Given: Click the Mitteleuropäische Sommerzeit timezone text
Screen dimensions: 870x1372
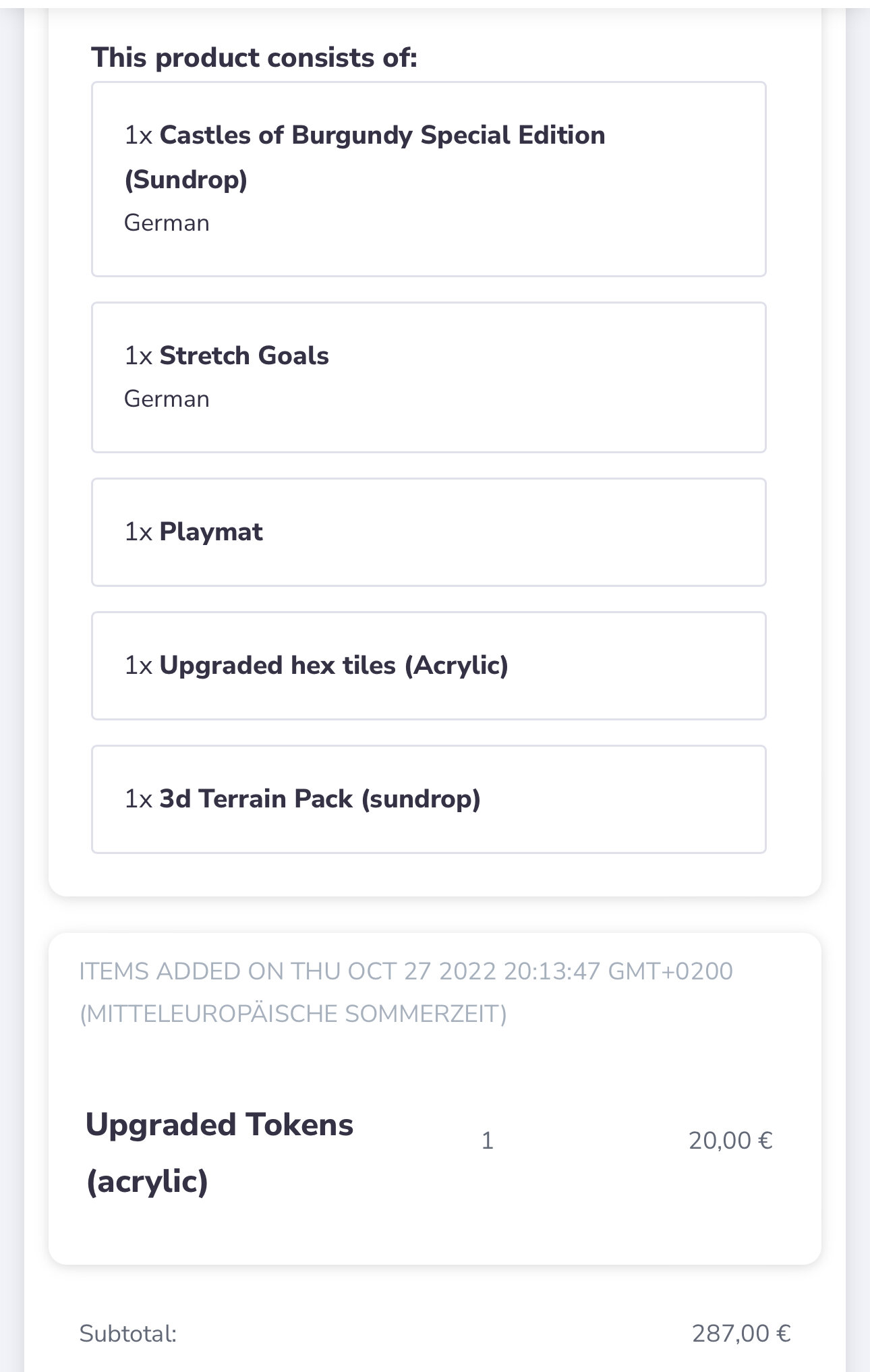Looking at the screenshot, I should tap(293, 1014).
